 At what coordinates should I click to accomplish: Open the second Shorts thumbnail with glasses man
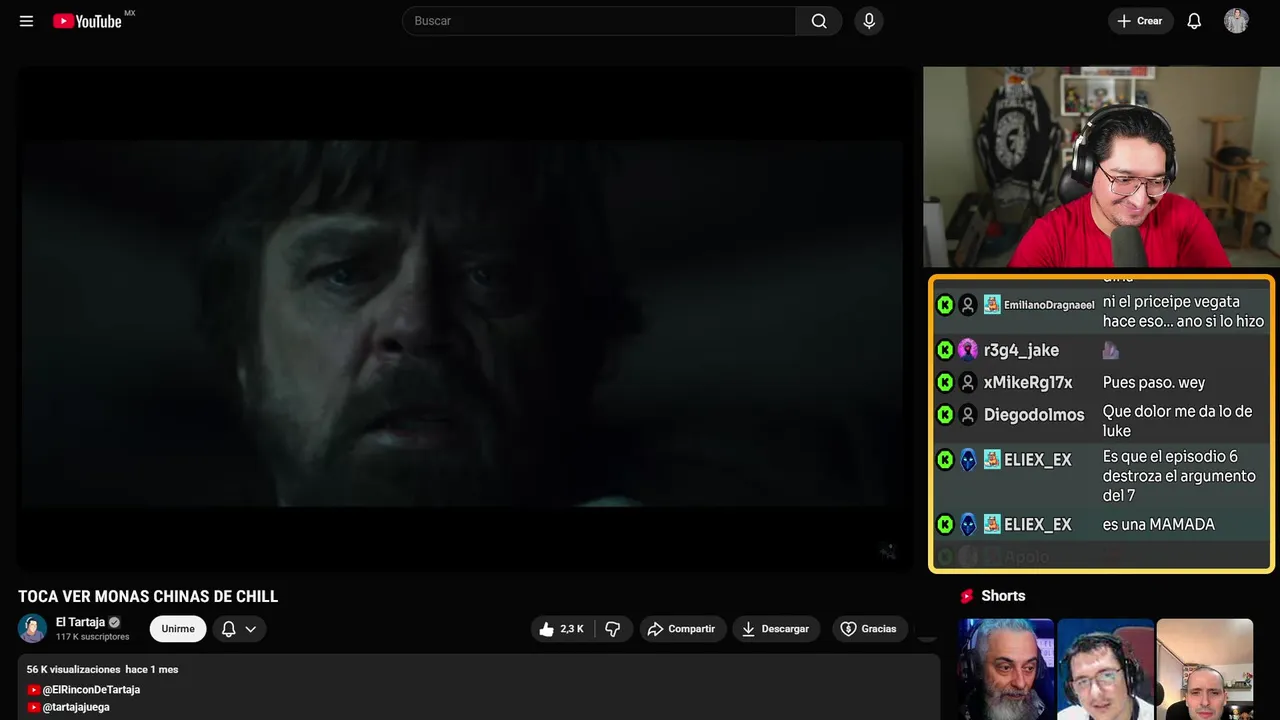click(x=1105, y=669)
